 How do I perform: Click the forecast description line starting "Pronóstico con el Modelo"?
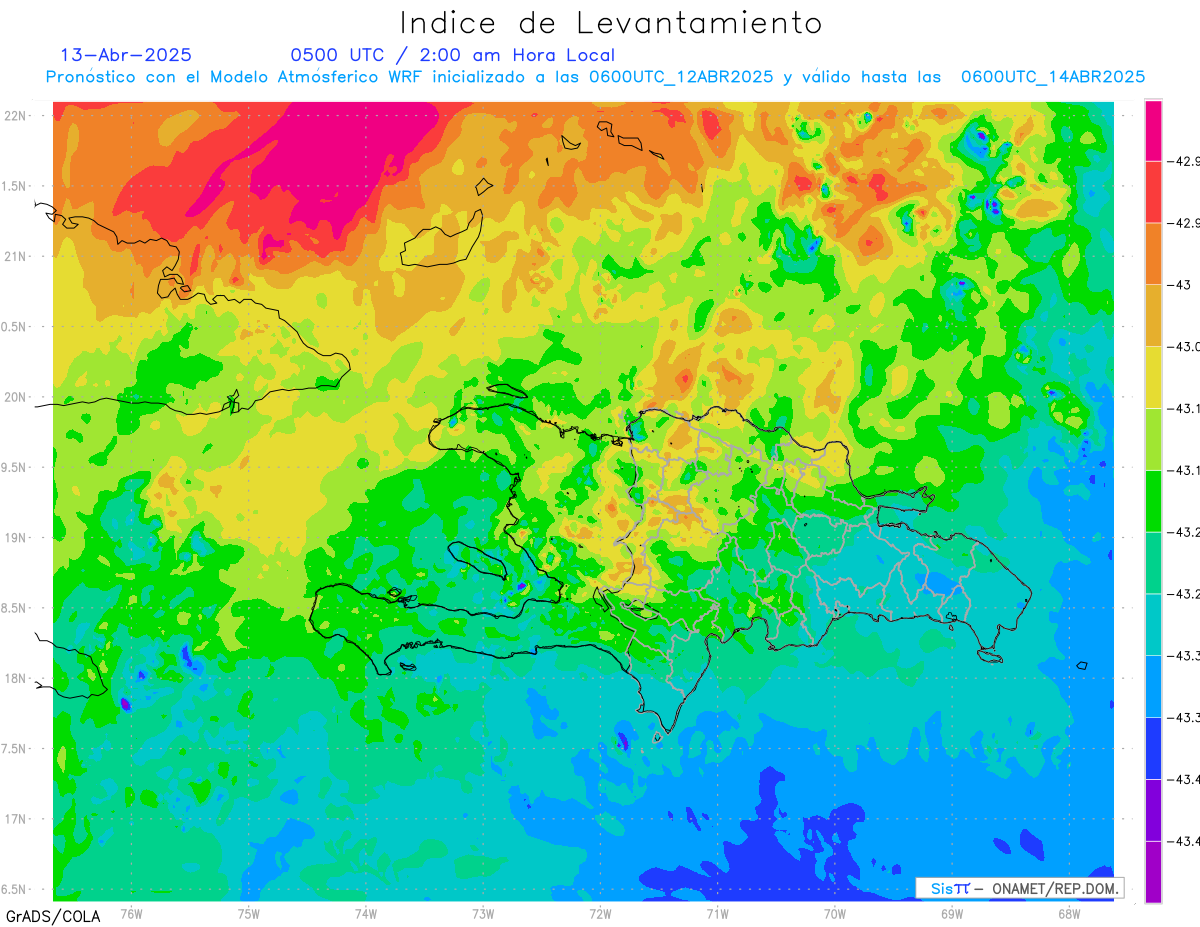point(595,77)
